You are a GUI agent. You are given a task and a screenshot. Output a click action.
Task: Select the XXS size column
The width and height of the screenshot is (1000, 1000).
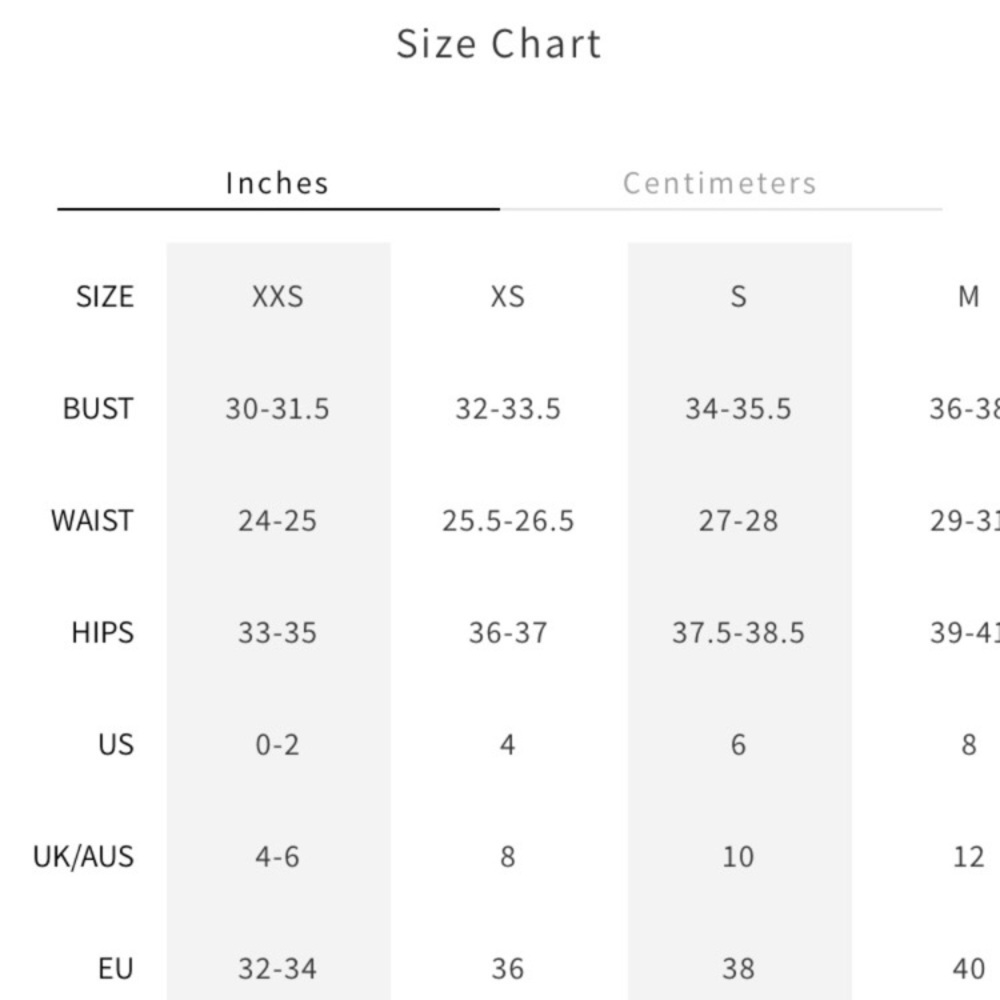tap(278, 297)
